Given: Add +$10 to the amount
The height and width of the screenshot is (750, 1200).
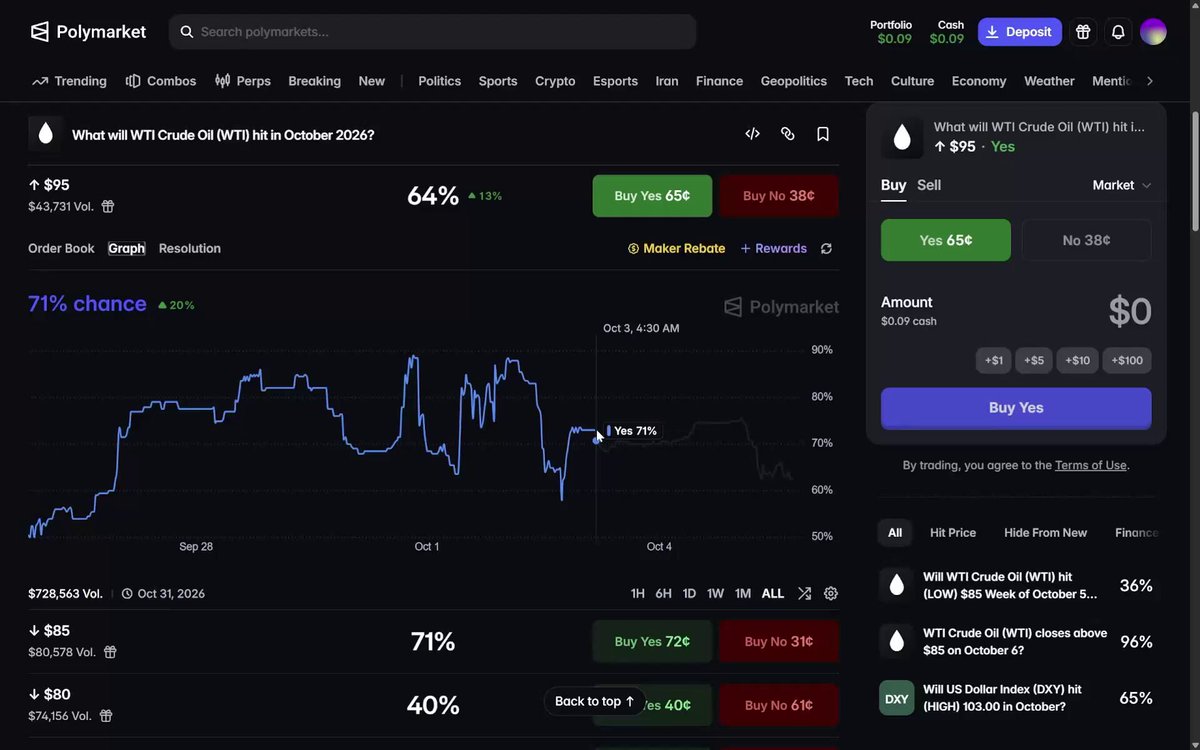Looking at the screenshot, I should [1078, 361].
